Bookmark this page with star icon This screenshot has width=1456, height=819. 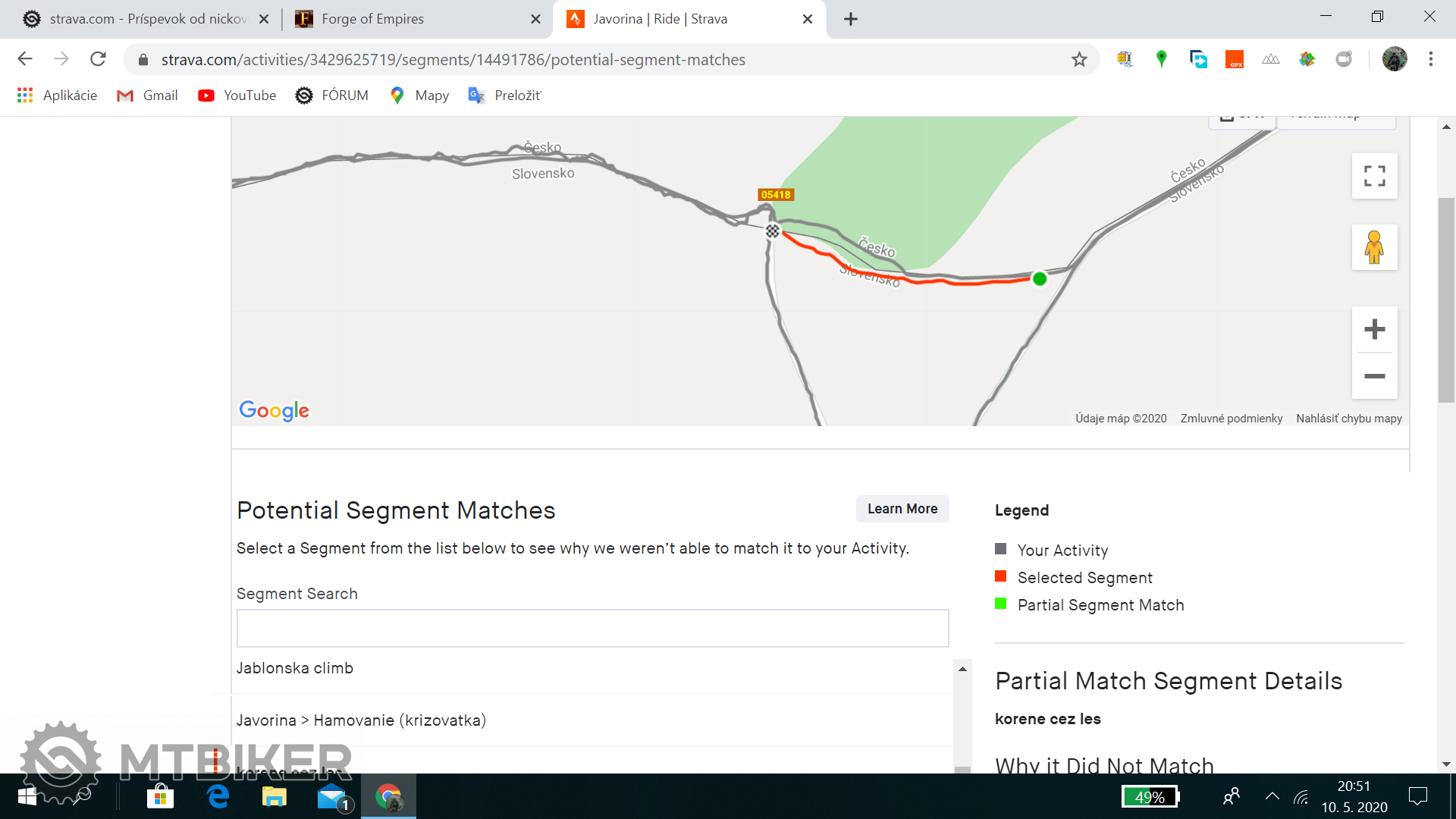(1079, 59)
